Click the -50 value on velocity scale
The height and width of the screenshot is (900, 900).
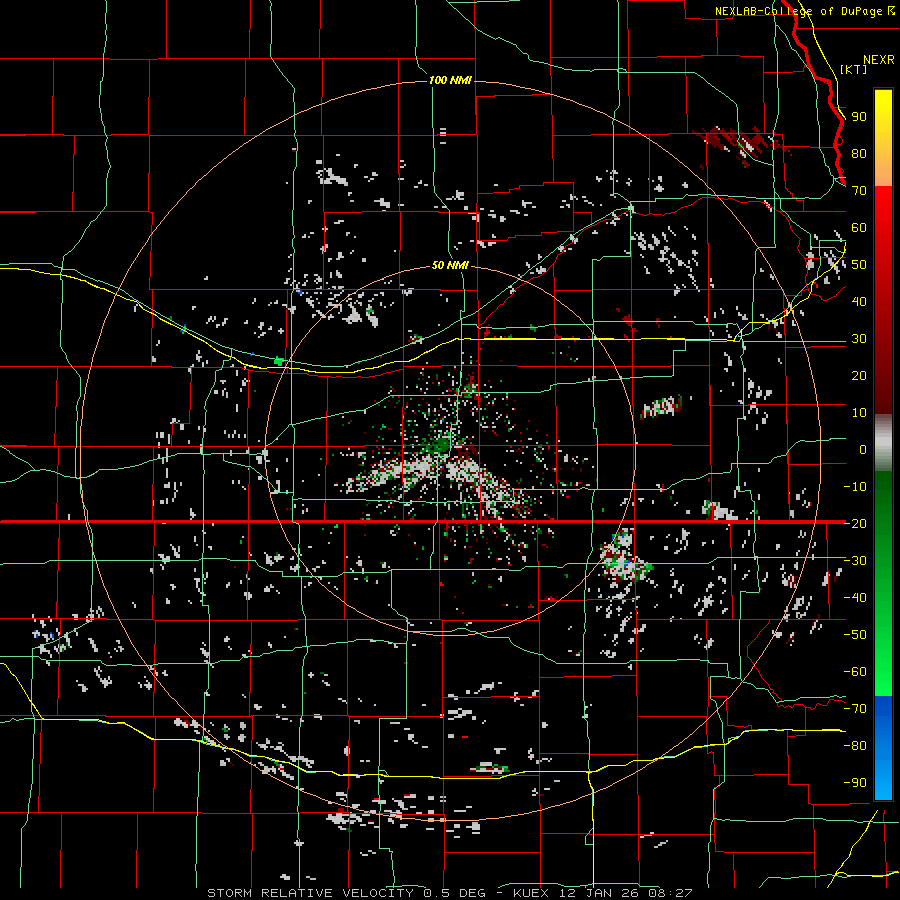click(855, 634)
